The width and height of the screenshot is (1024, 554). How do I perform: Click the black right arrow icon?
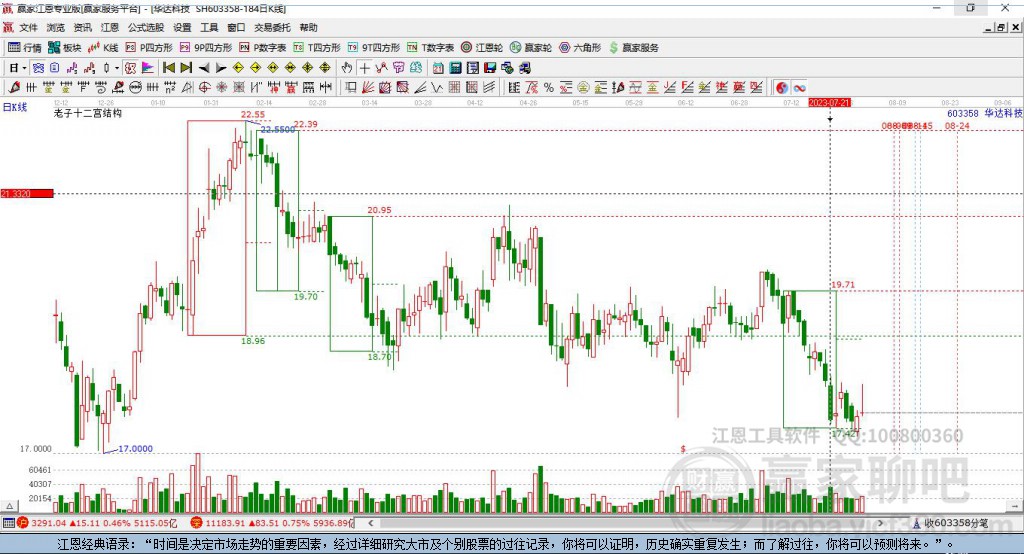221,68
